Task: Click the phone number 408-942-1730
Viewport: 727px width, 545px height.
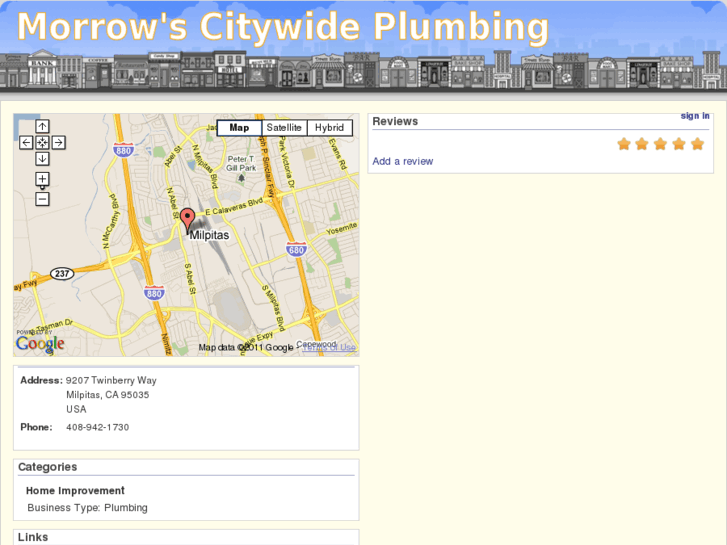Action: tap(97, 427)
